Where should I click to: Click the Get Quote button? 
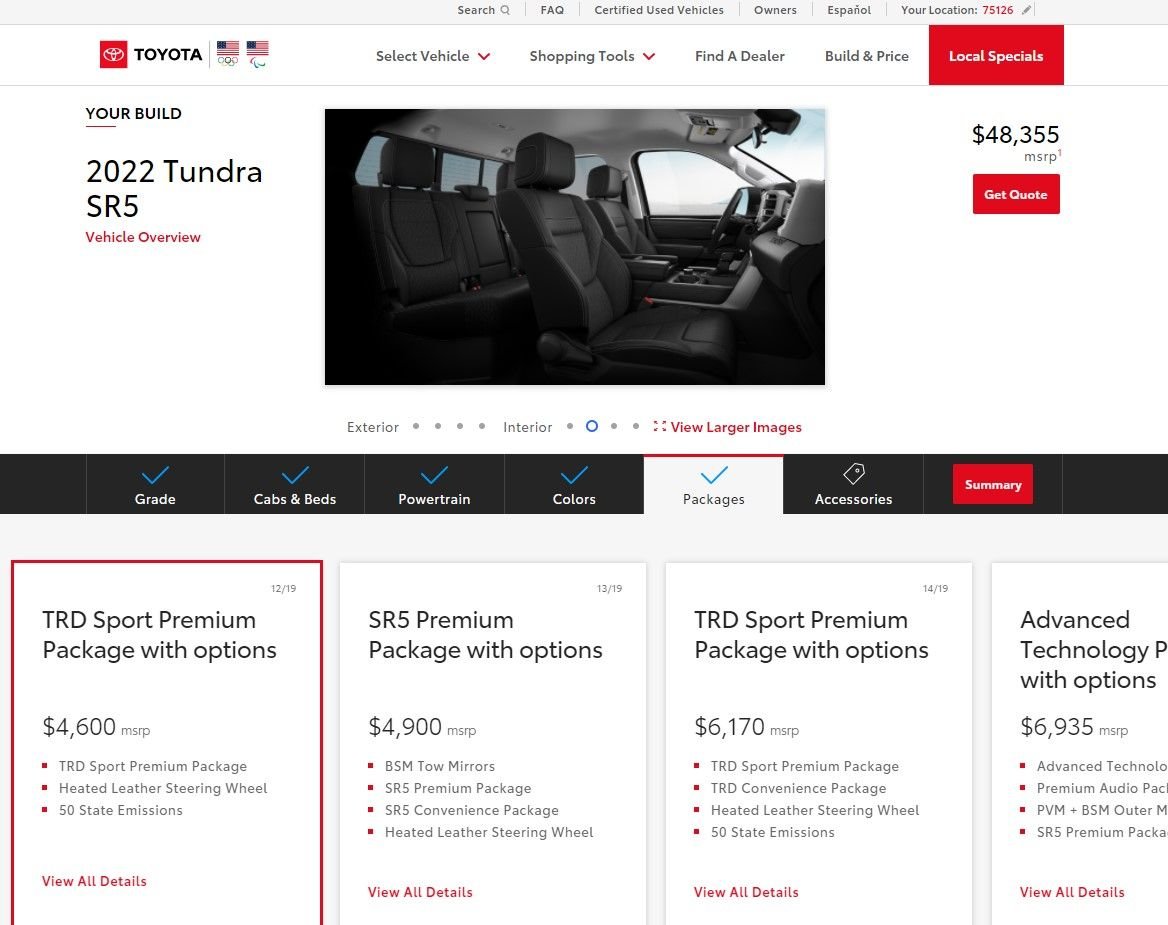coord(1016,194)
